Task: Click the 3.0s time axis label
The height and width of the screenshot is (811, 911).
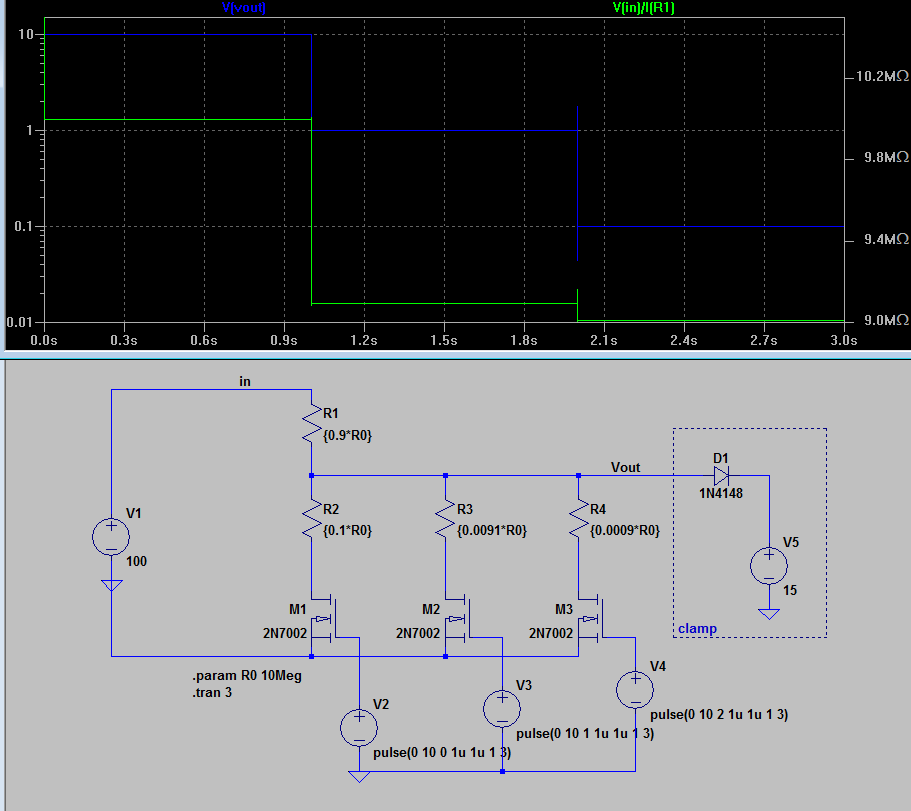Action: point(844,340)
